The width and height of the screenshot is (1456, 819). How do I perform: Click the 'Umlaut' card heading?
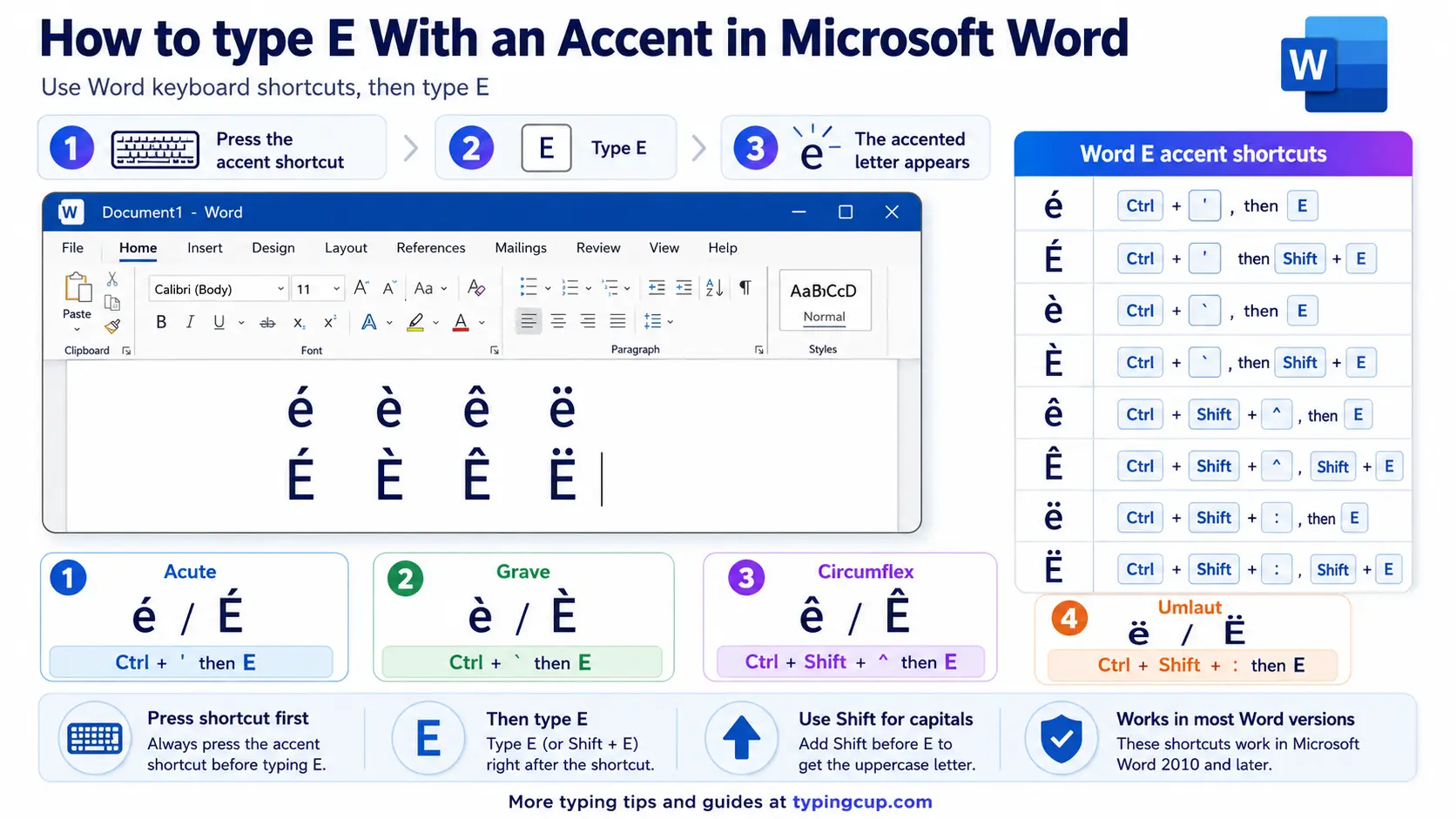coord(1190,608)
